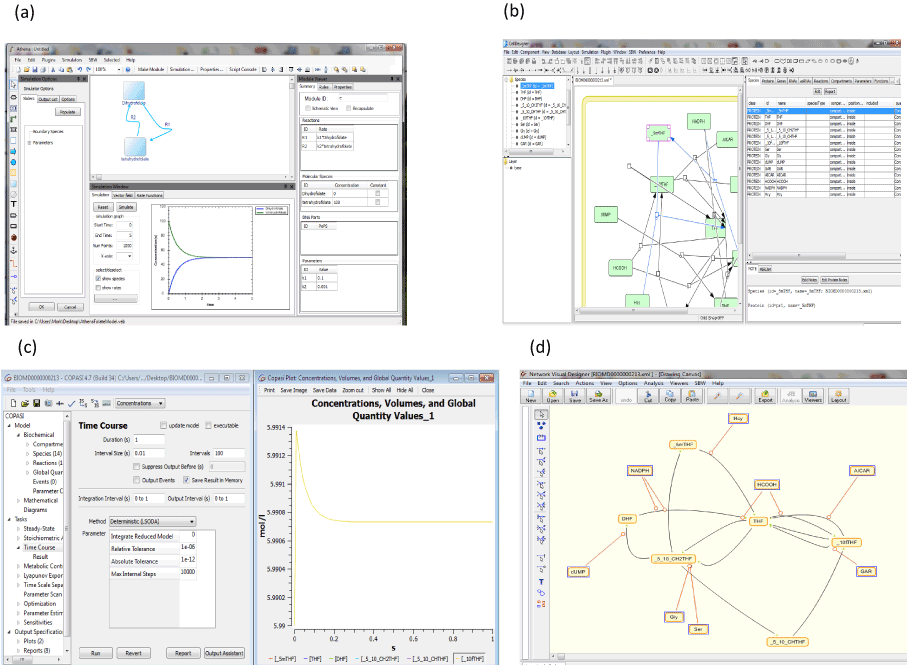Toggle _10fTHF legend entry in Copasi Plot
The height and width of the screenshot is (665, 907).
471,658
